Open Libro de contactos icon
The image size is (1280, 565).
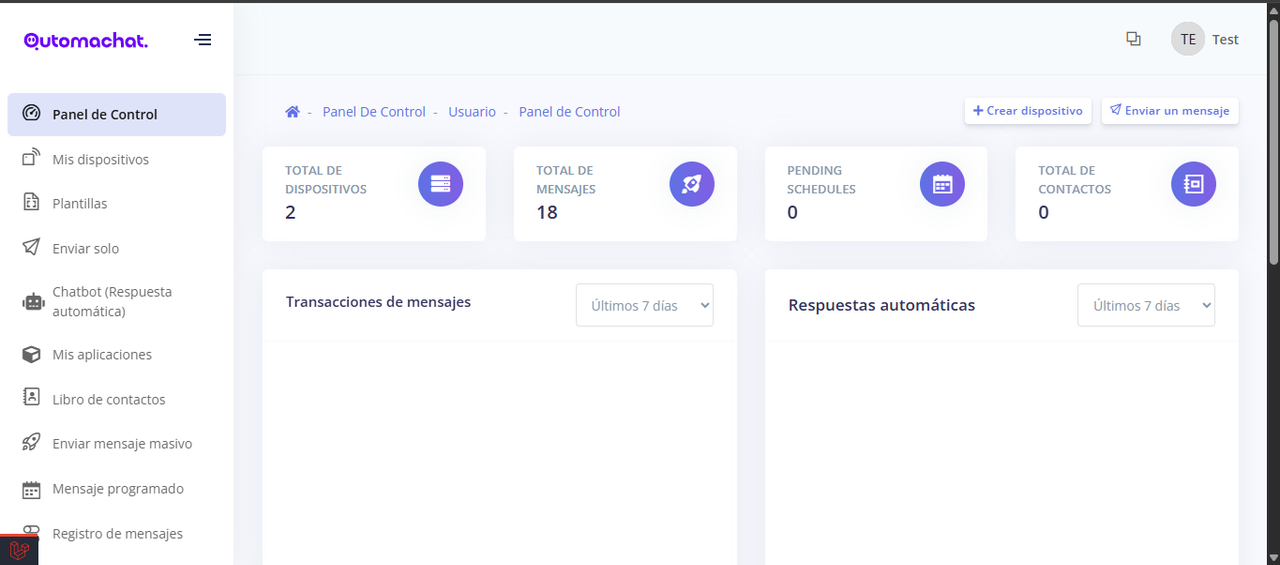tap(31, 398)
